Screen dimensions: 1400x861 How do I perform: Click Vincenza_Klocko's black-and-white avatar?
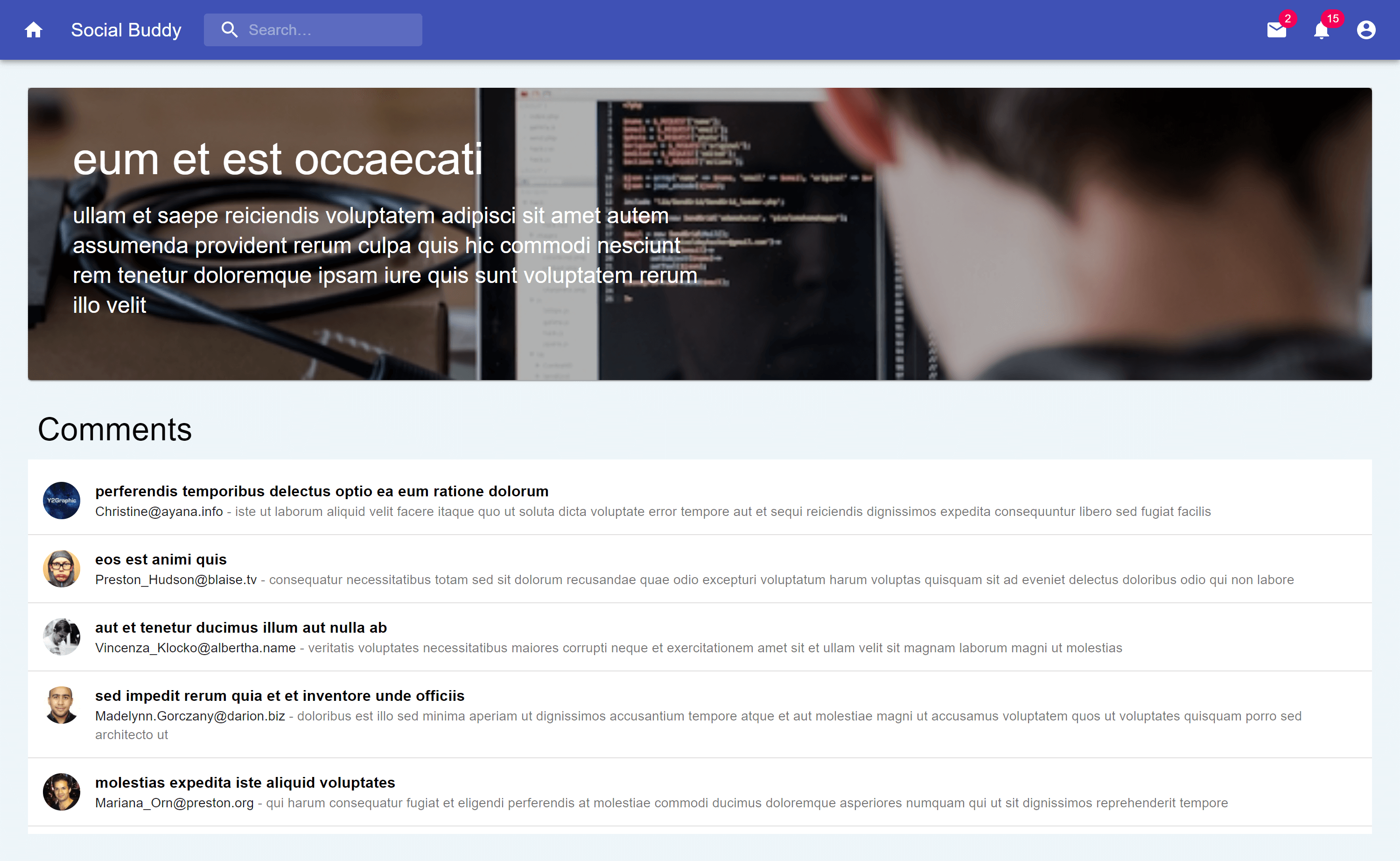(62, 636)
